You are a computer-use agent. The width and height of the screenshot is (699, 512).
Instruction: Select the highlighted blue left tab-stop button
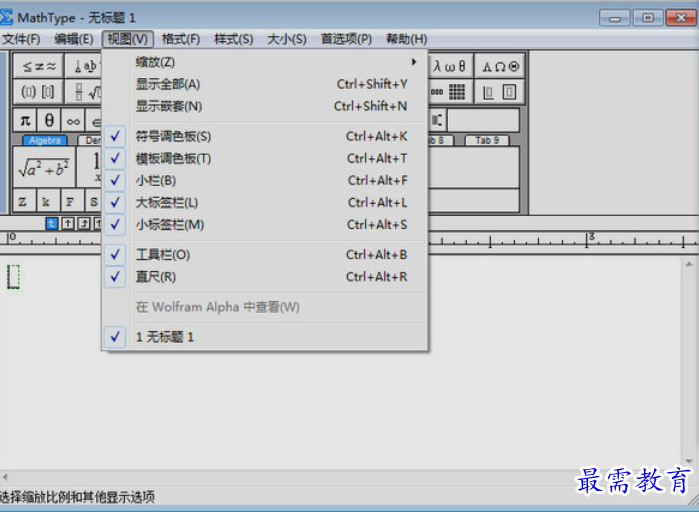(x=52, y=224)
